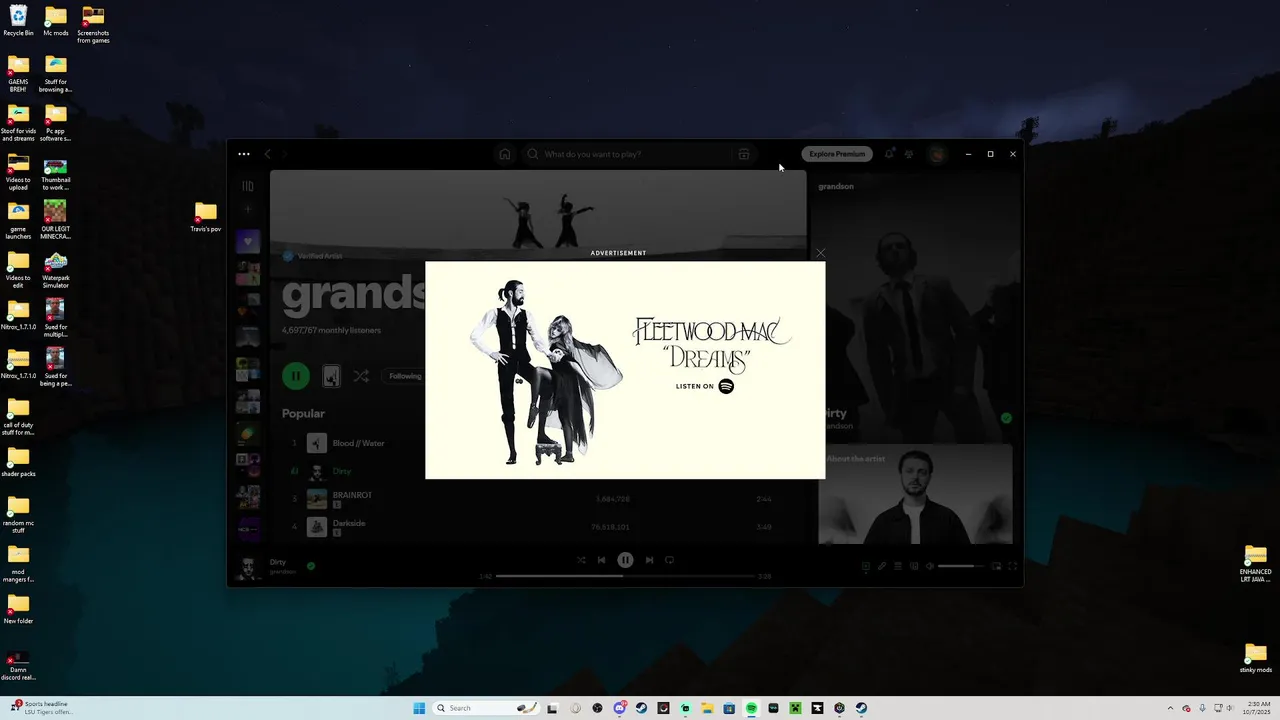Image resolution: width=1280 pixels, height=720 pixels.
Task: Enter full screen from player bar
Action: (1012, 566)
